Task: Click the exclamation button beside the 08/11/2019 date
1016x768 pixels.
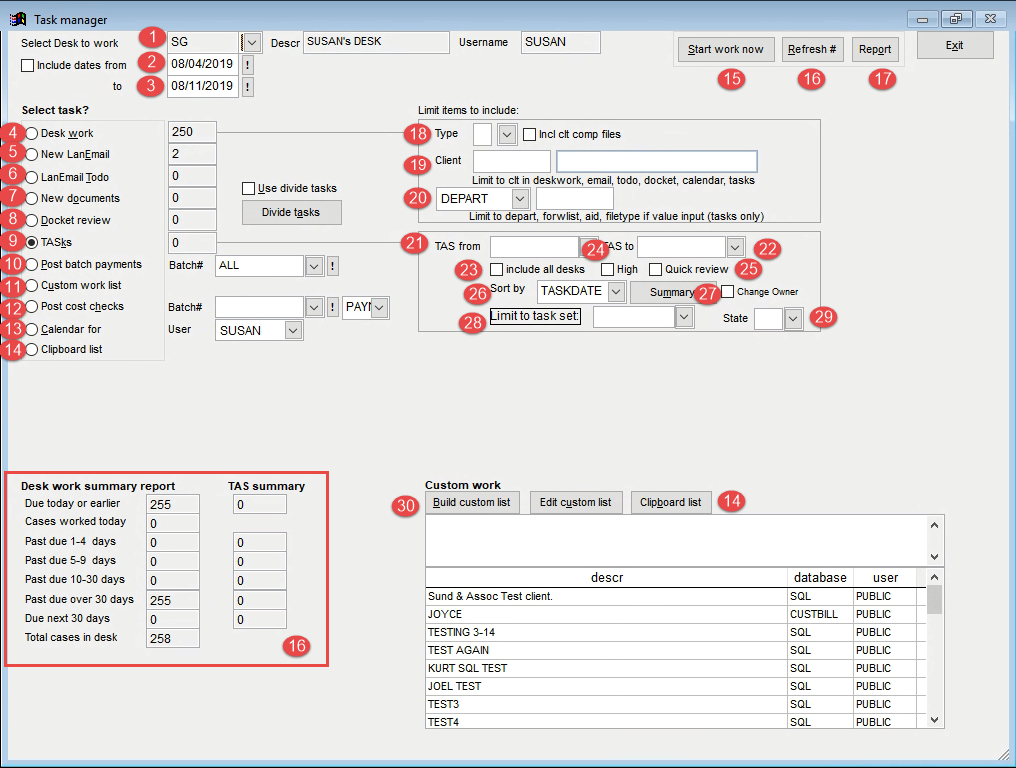Action: click(x=248, y=87)
